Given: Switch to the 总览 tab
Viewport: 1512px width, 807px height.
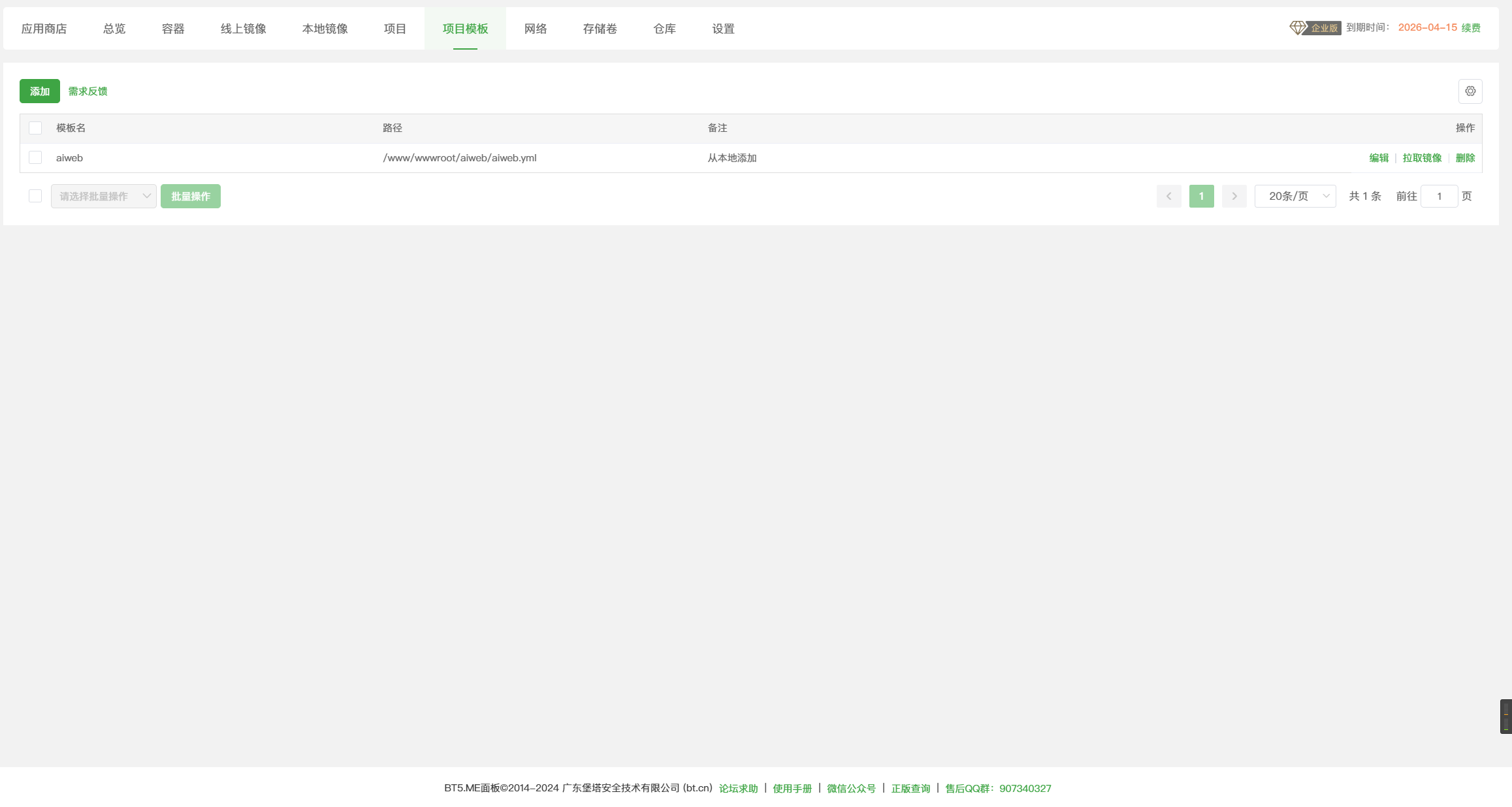Looking at the screenshot, I should tap(114, 29).
